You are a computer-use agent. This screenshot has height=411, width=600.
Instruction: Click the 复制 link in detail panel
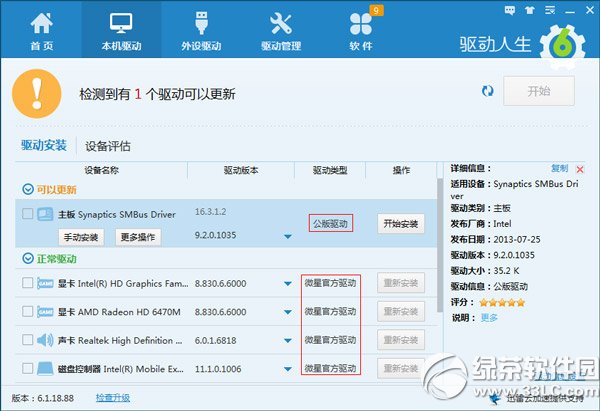(559, 168)
